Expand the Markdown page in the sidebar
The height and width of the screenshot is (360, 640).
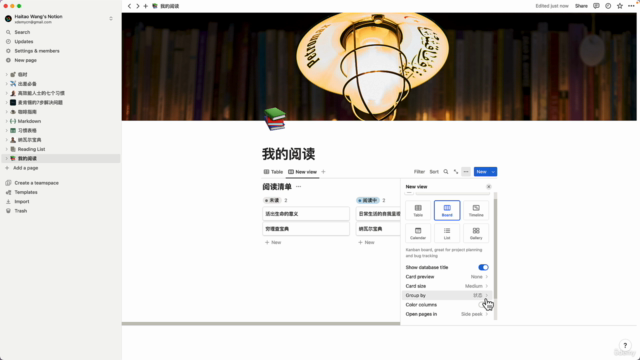click(x=7, y=121)
